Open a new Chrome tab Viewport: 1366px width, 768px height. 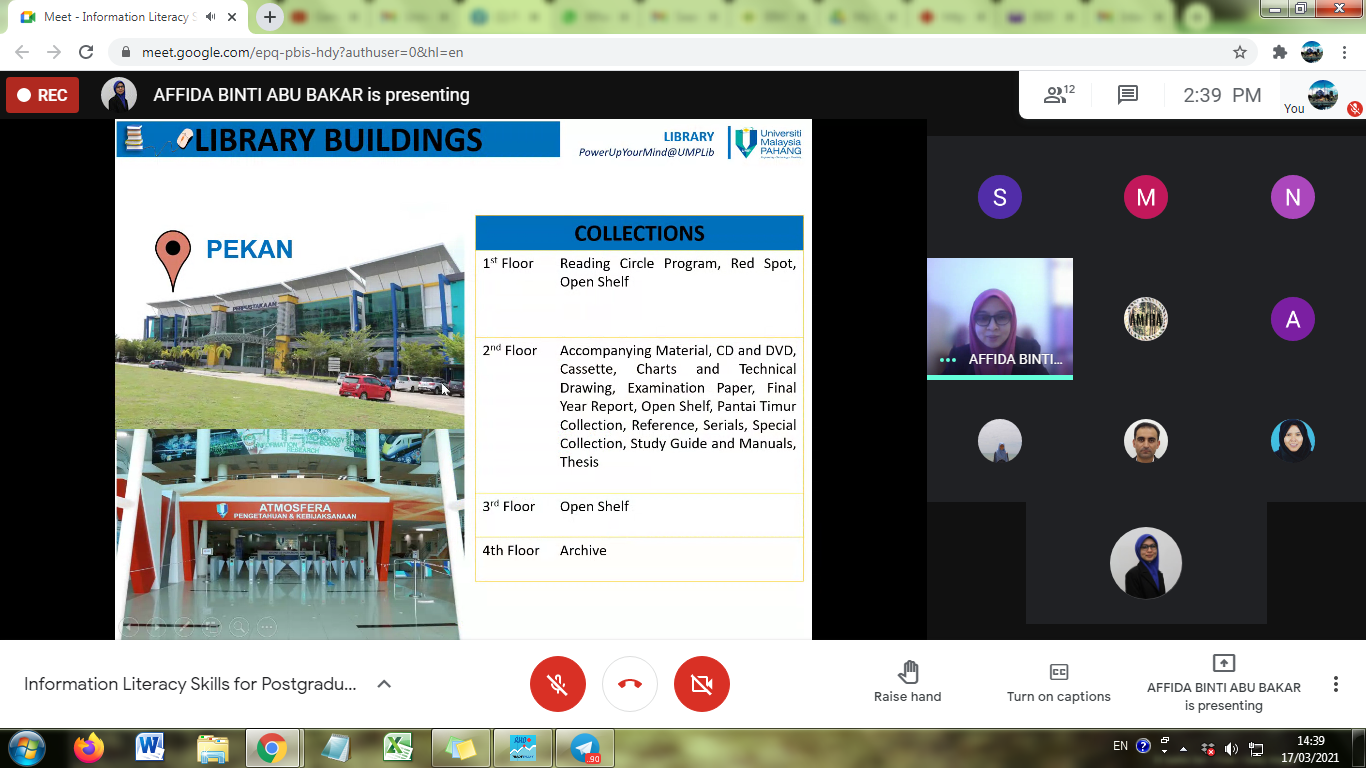(269, 17)
